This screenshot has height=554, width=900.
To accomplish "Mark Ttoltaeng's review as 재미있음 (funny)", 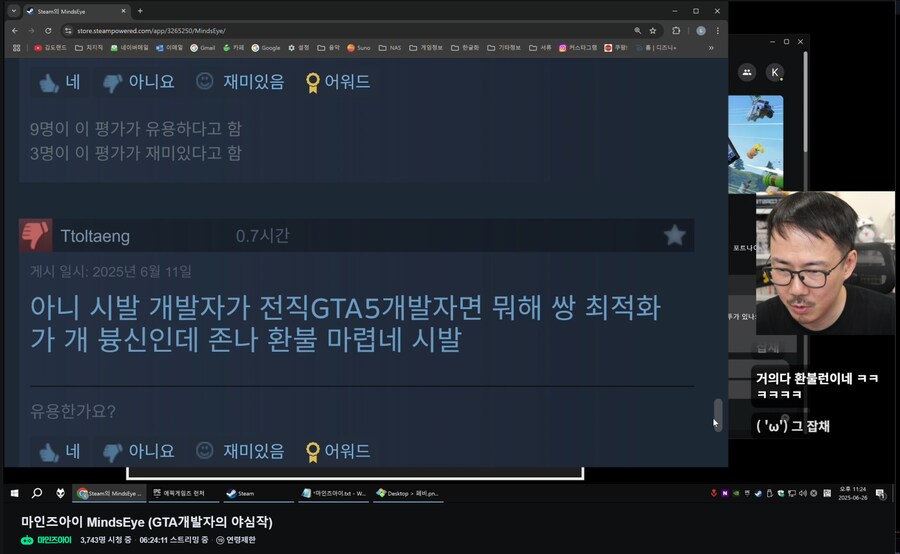I will tap(239, 451).
